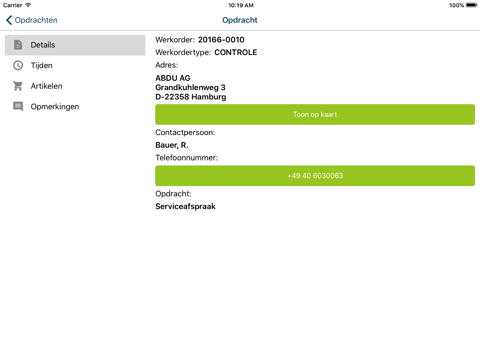
Task: Click the Serviceafspraak assignment text
Action: click(x=185, y=206)
